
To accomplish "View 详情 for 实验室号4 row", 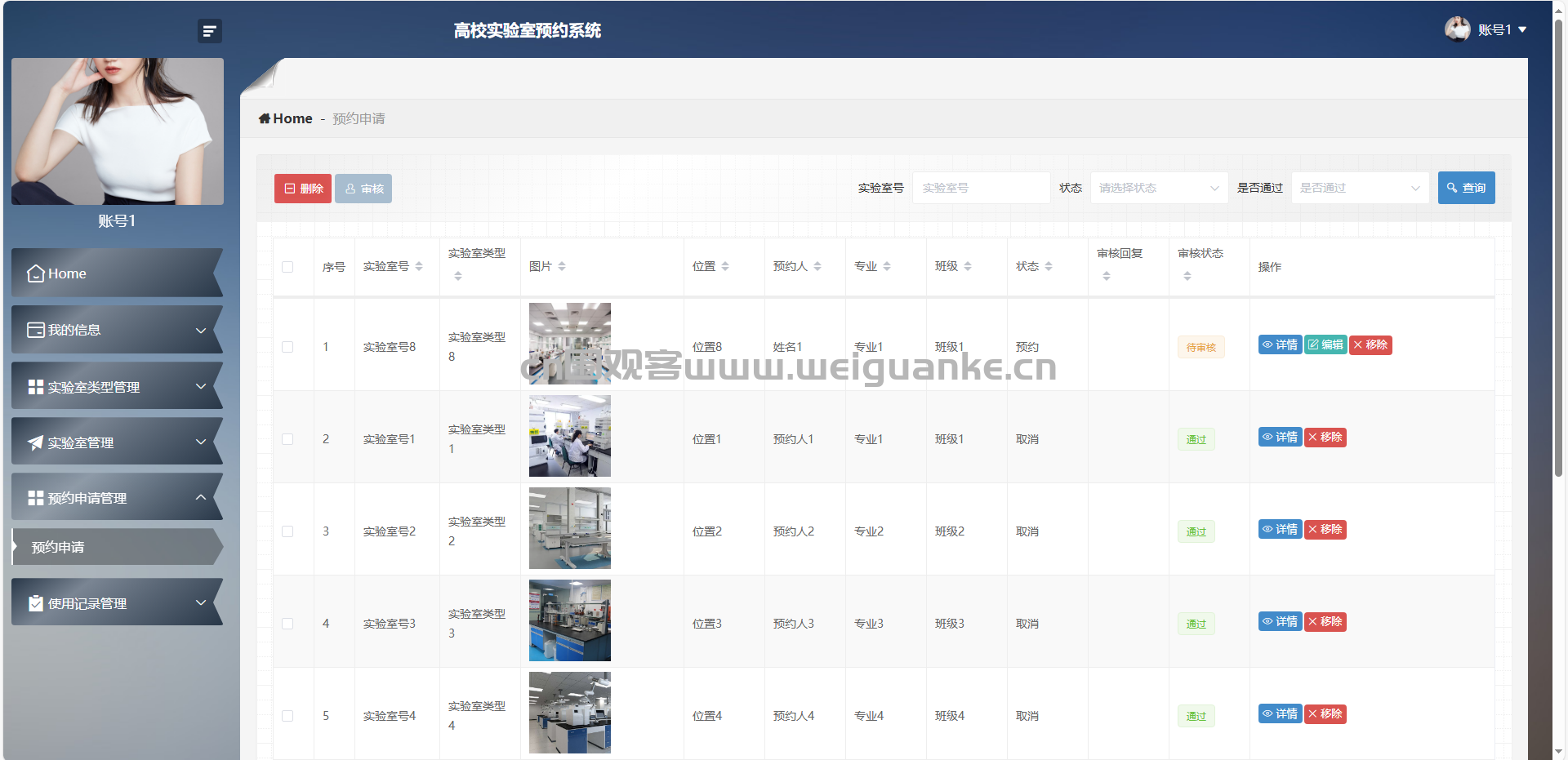I will click(x=1280, y=713).
